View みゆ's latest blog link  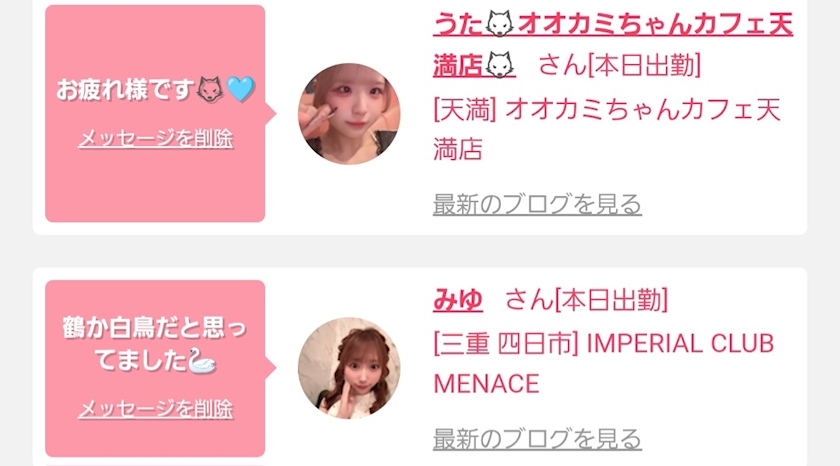point(537,439)
